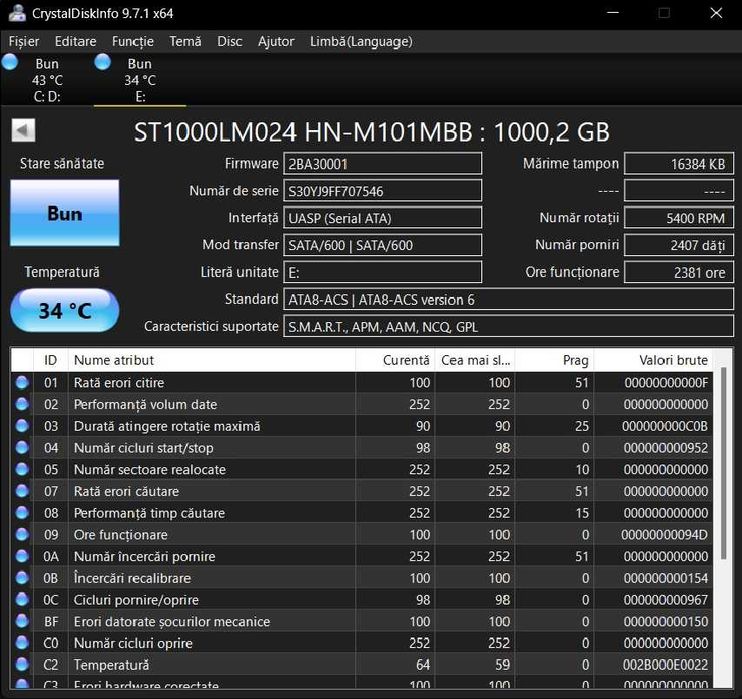Select raw value 00000000000F in row 01
The width and height of the screenshot is (742, 699).
point(666,382)
